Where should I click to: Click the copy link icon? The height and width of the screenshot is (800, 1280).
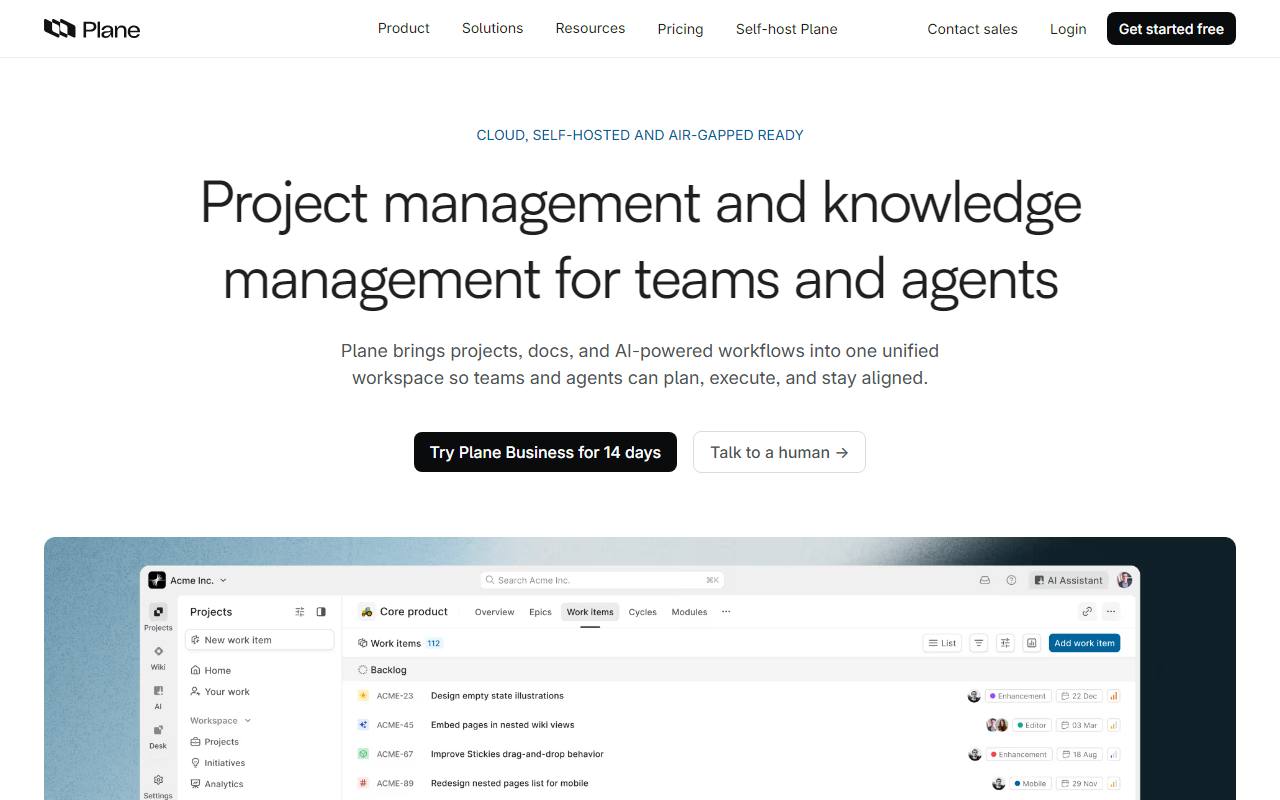pos(1087,612)
